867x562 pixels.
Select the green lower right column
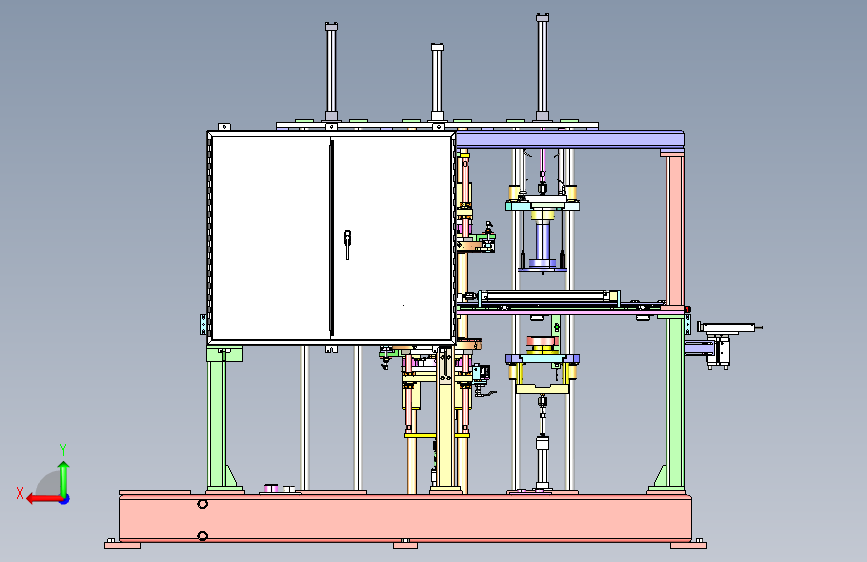pos(675,403)
